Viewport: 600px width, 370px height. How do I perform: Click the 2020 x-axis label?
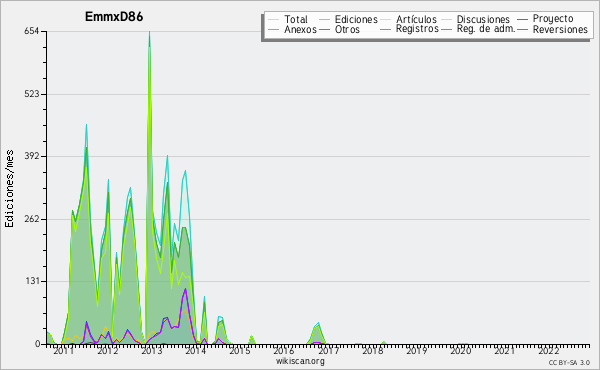coord(460,351)
